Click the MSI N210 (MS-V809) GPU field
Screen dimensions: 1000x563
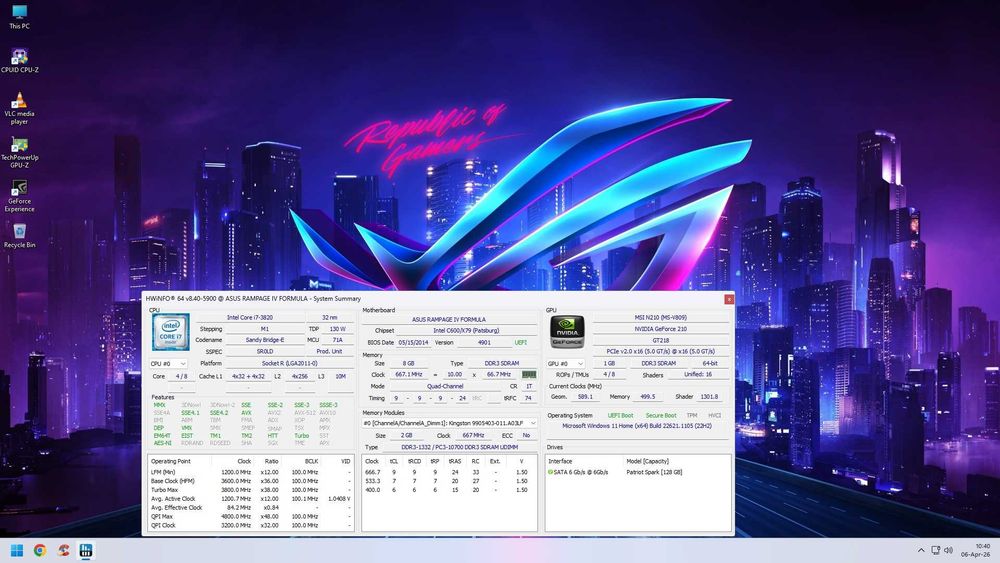(661, 317)
